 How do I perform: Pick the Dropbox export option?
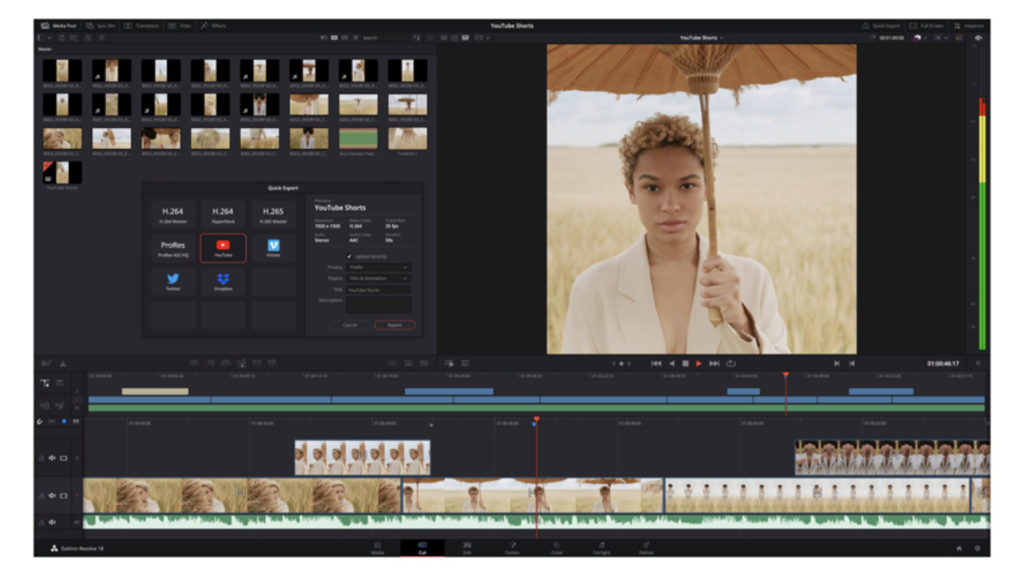point(223,282)
